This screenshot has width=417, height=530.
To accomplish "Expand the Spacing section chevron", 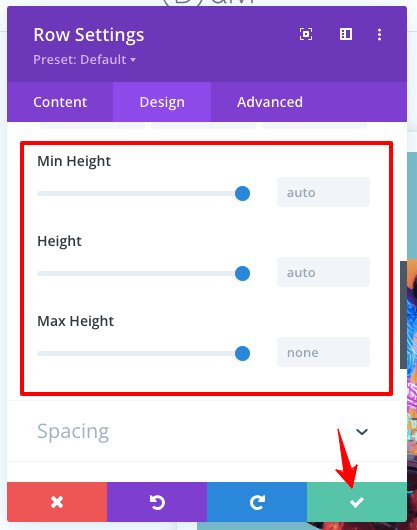I will [362, 432].
